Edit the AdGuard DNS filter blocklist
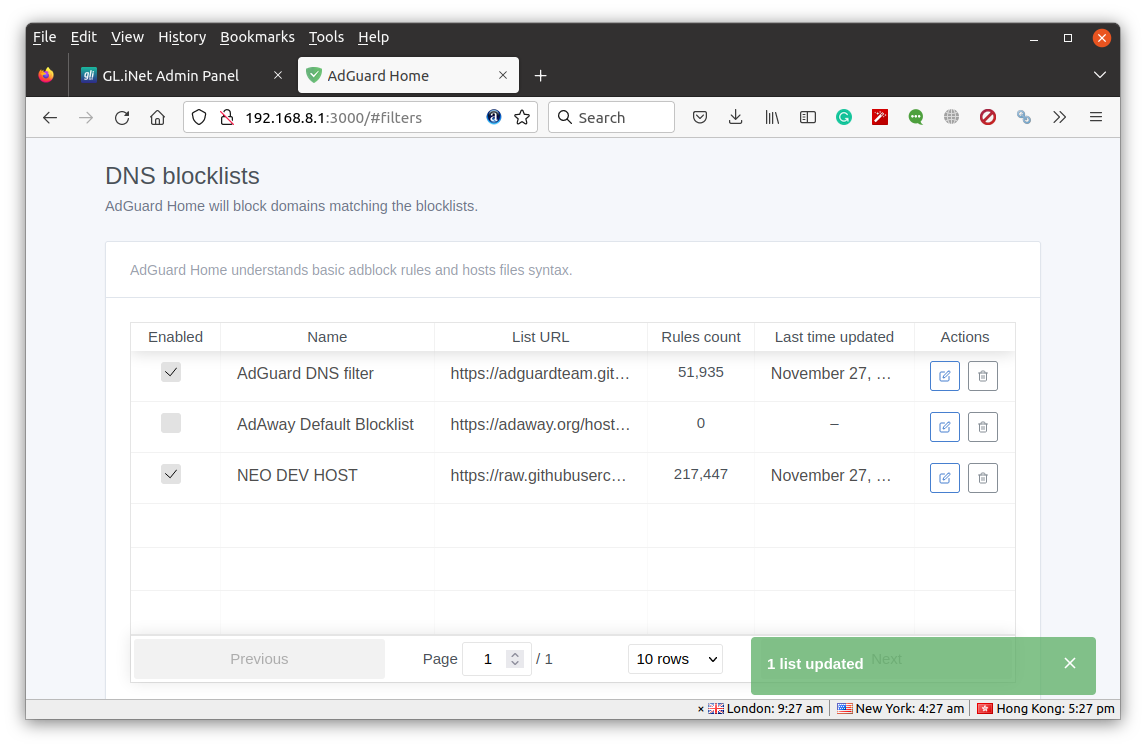Screen dimensions: 1146x748 point(944,376)
